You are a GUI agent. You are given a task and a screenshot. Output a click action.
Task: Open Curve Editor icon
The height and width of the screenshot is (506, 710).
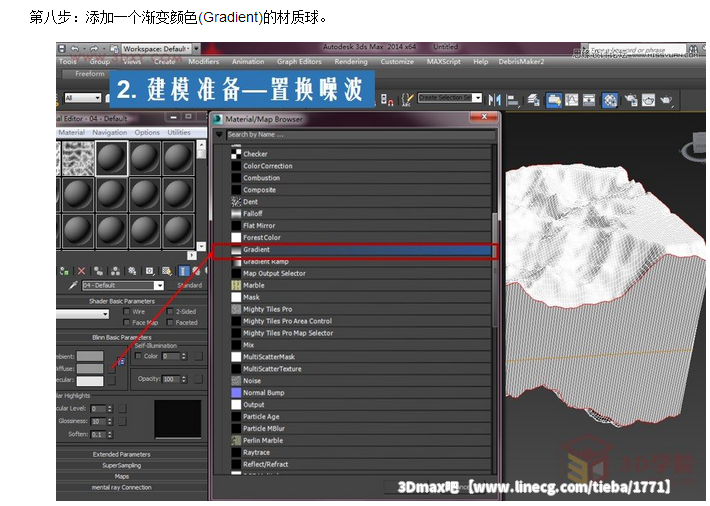tap(572, 99)
